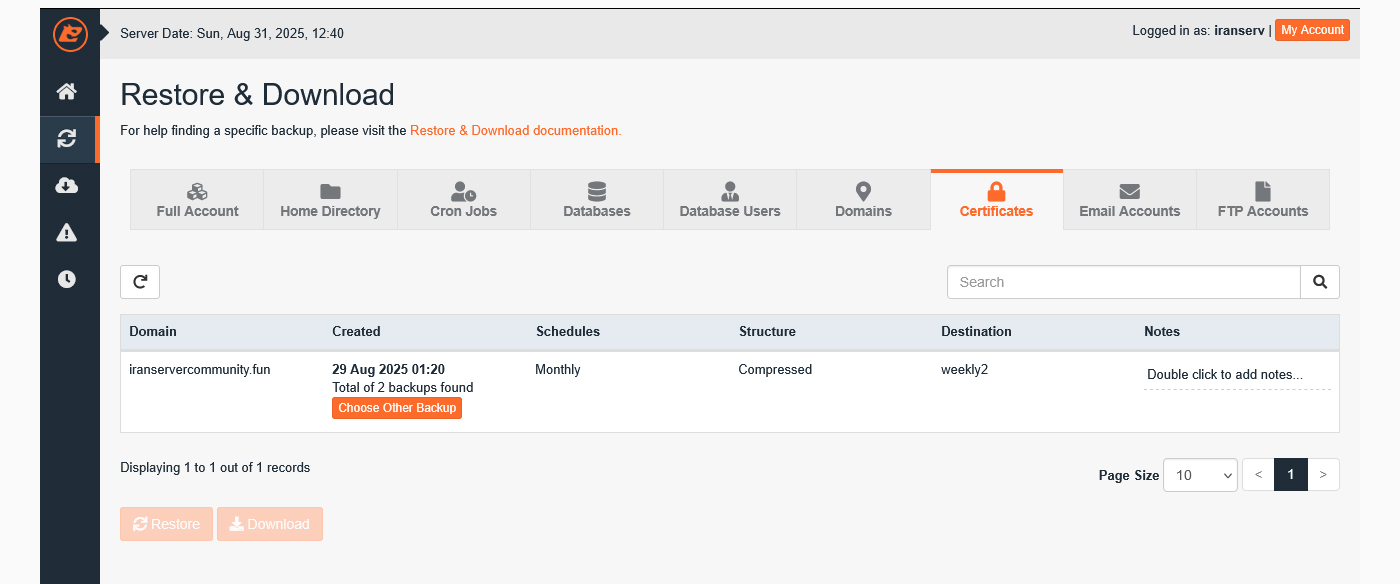This screenshot has height=584, width=1400.
Task: Open the Email Accounts tab
Action: point(1129,200)
